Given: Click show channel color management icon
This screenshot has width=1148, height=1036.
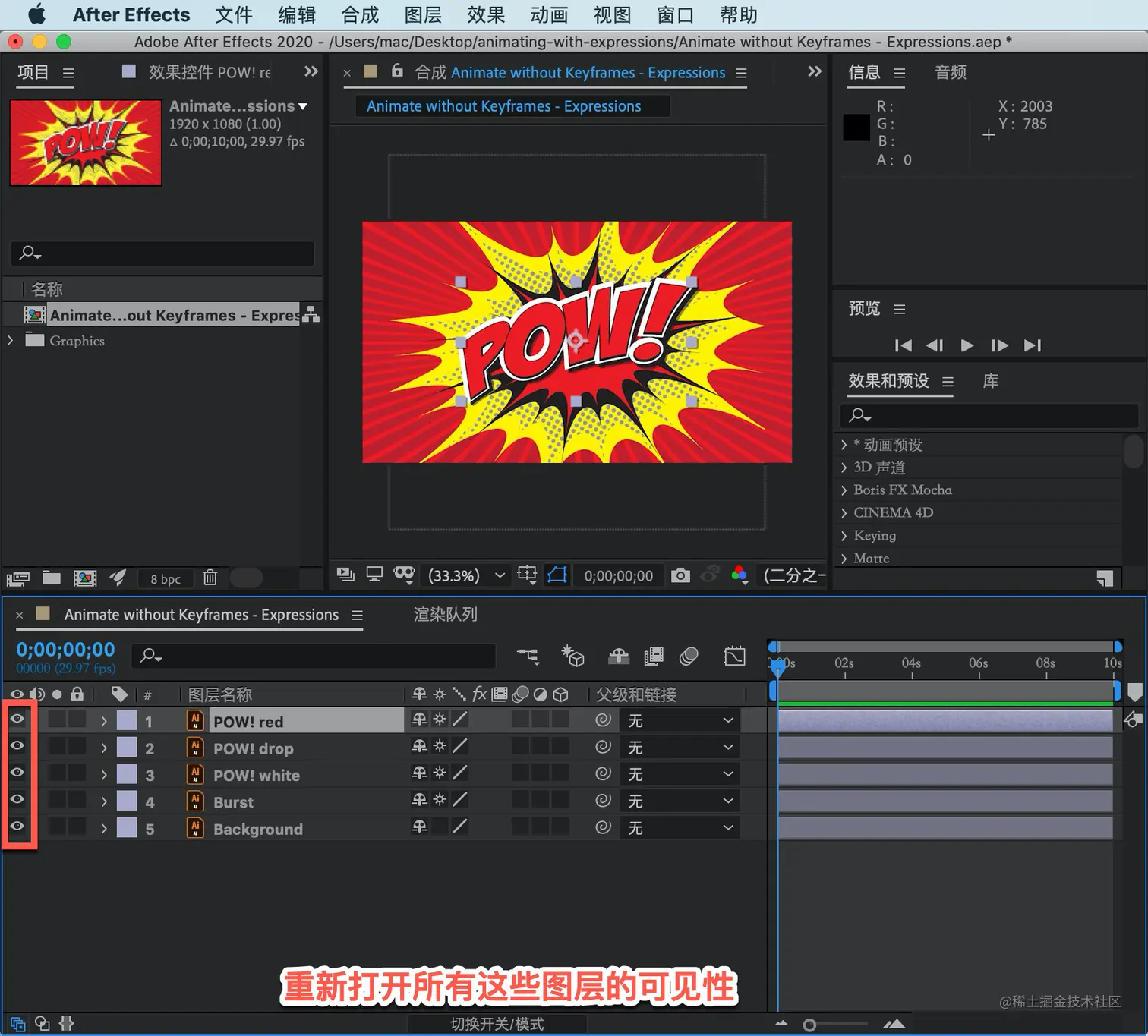Looking at the screenshot, I should pos(739,575).
